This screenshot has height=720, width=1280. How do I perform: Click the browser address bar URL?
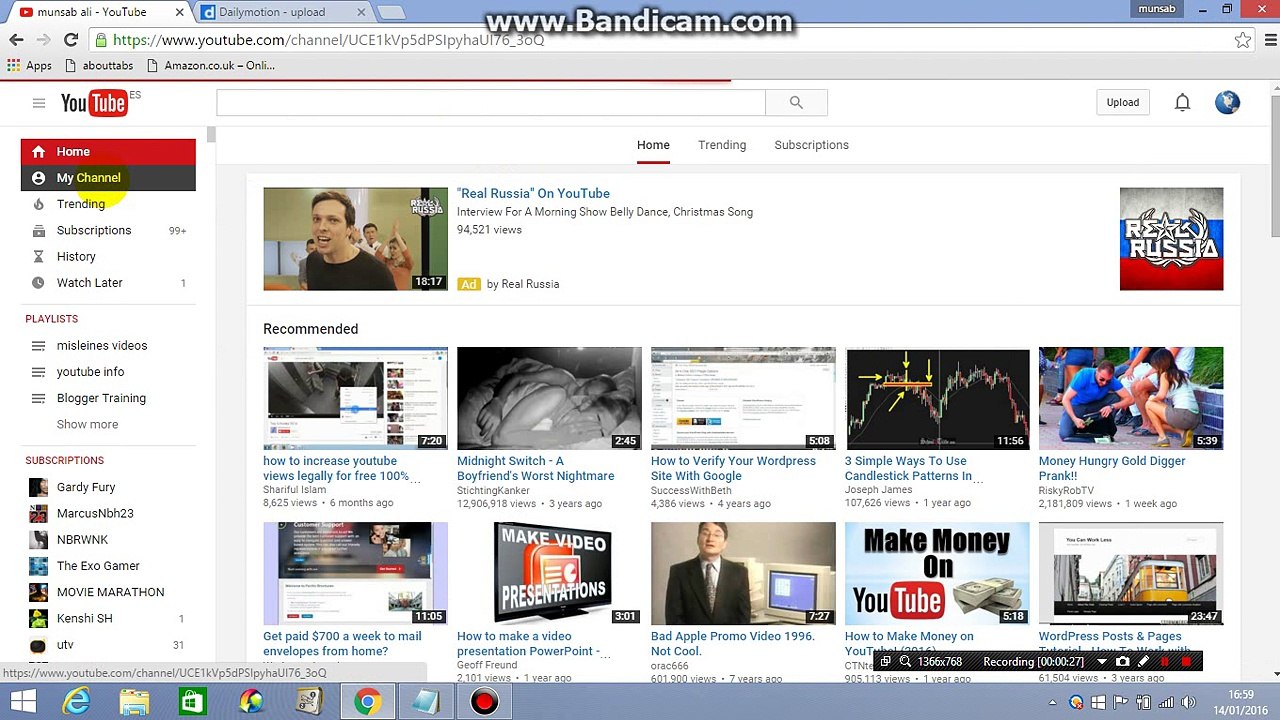pyautogui.click(x=328, y=40)
